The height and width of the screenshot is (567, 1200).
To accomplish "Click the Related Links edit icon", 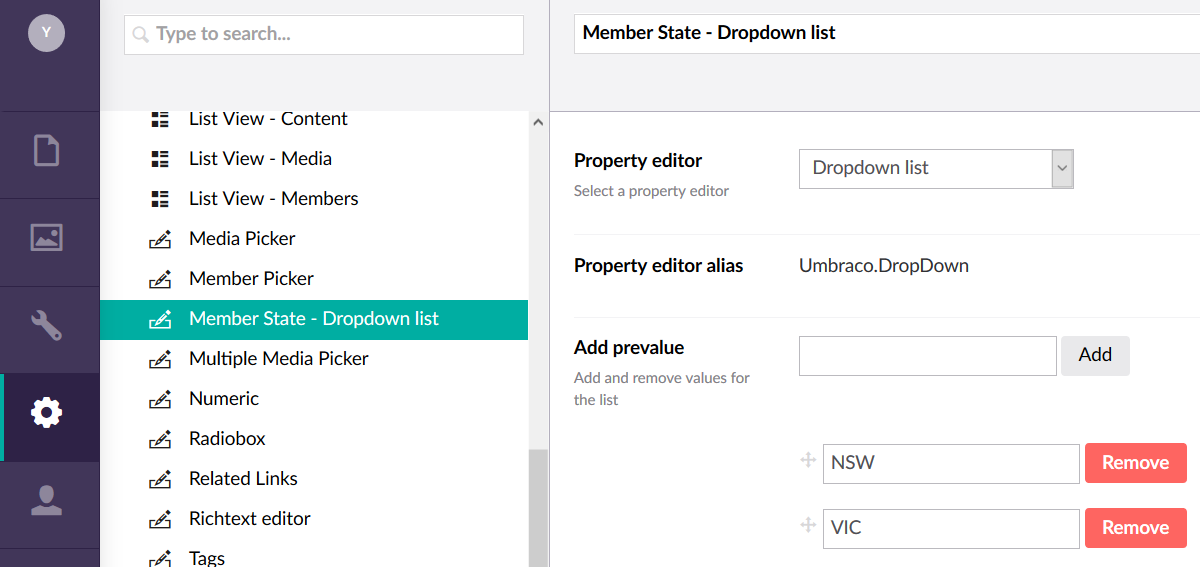I will [x=160, y=479].
